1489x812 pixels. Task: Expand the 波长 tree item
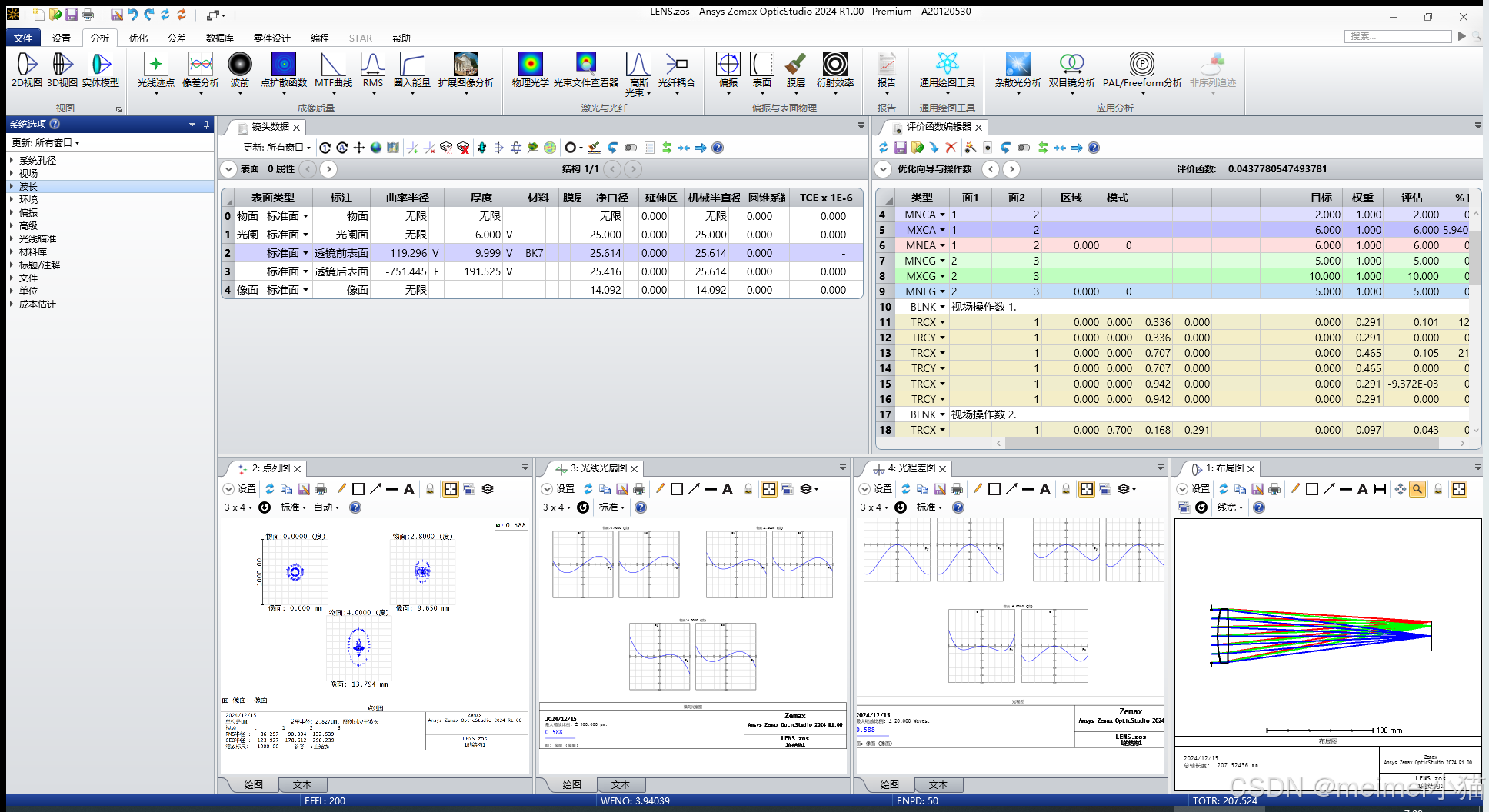(x=12, y=187)
